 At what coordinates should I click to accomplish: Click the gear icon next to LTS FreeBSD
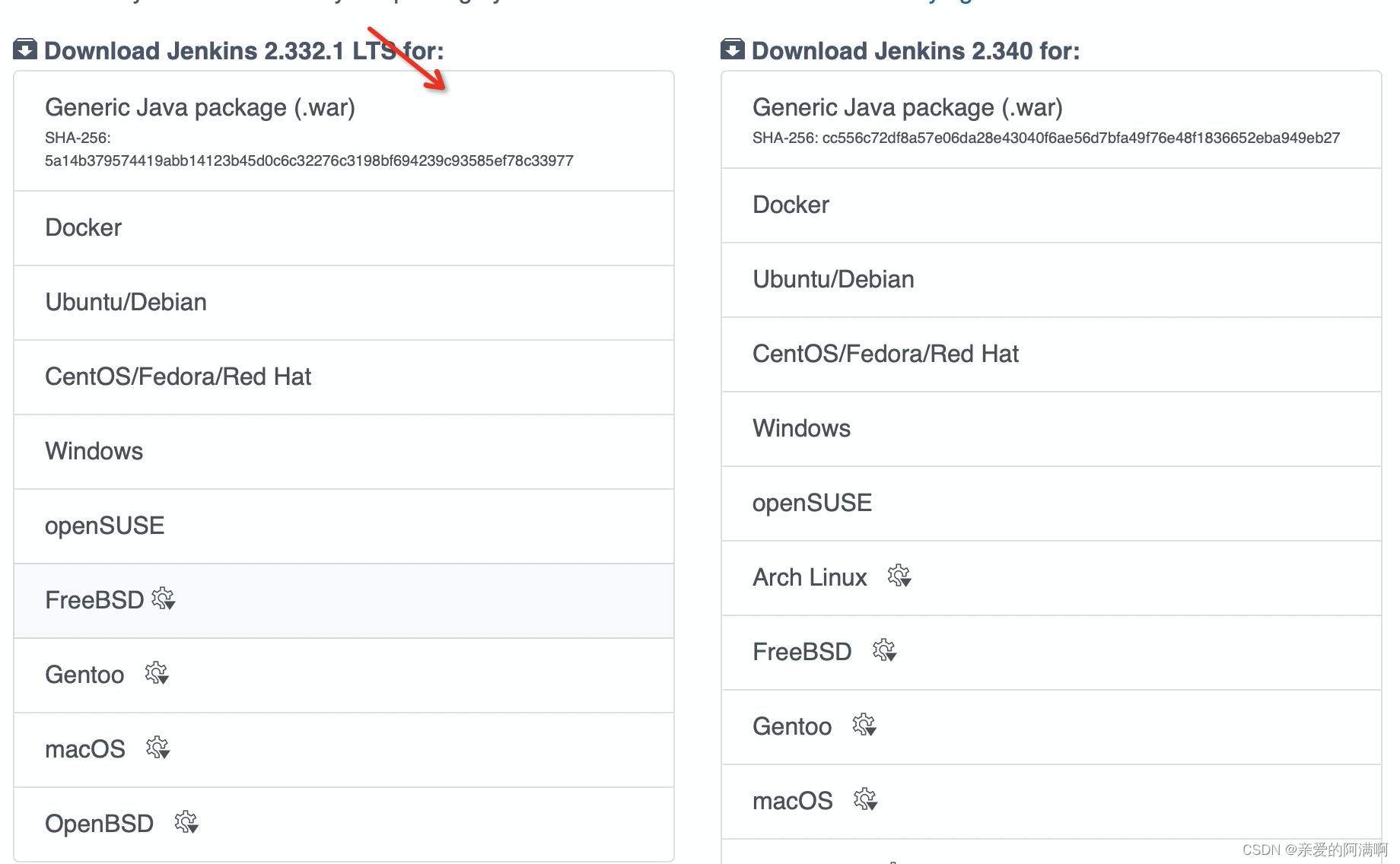(x=164, y=599)
